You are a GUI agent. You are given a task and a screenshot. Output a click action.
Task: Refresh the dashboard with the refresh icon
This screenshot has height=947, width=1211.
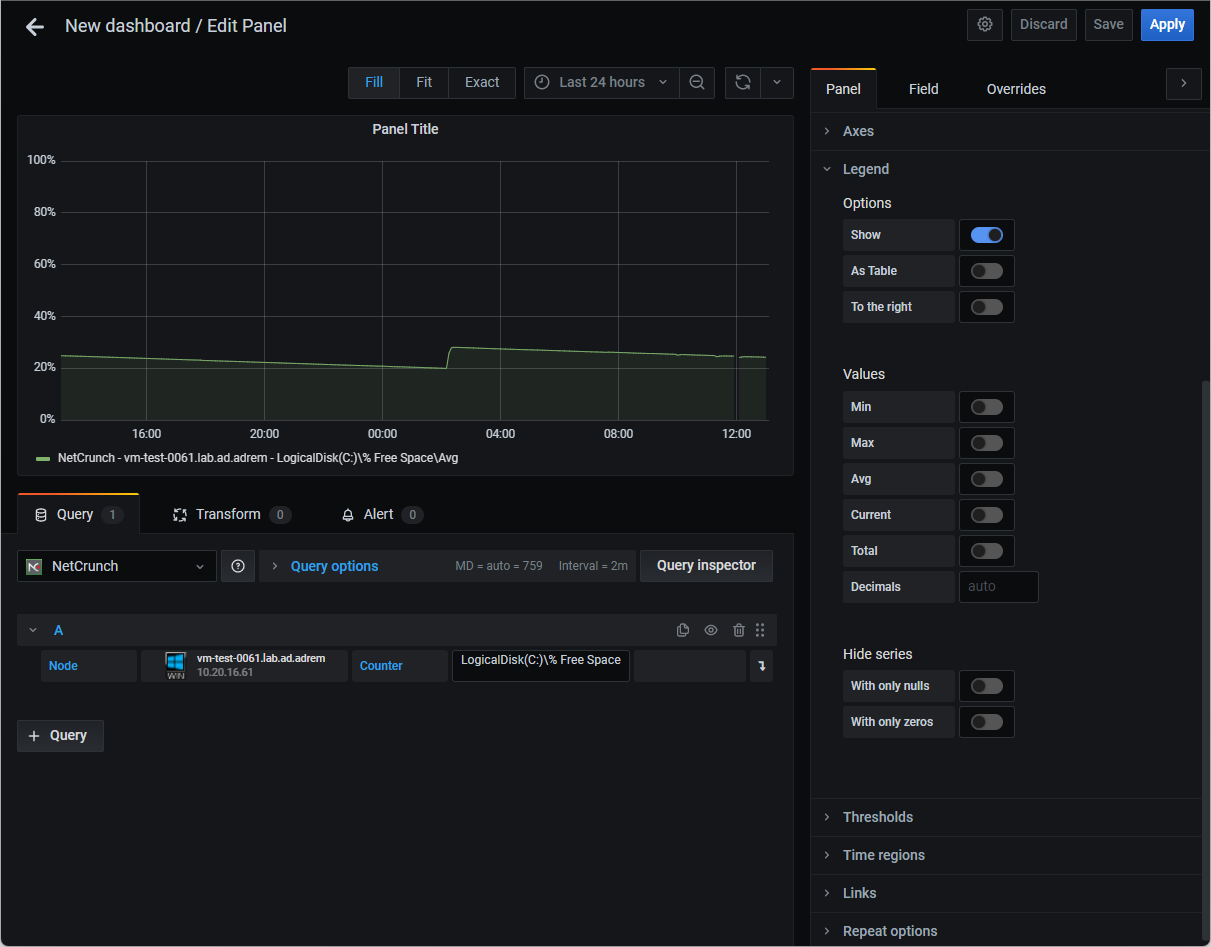tap(743, 83)
